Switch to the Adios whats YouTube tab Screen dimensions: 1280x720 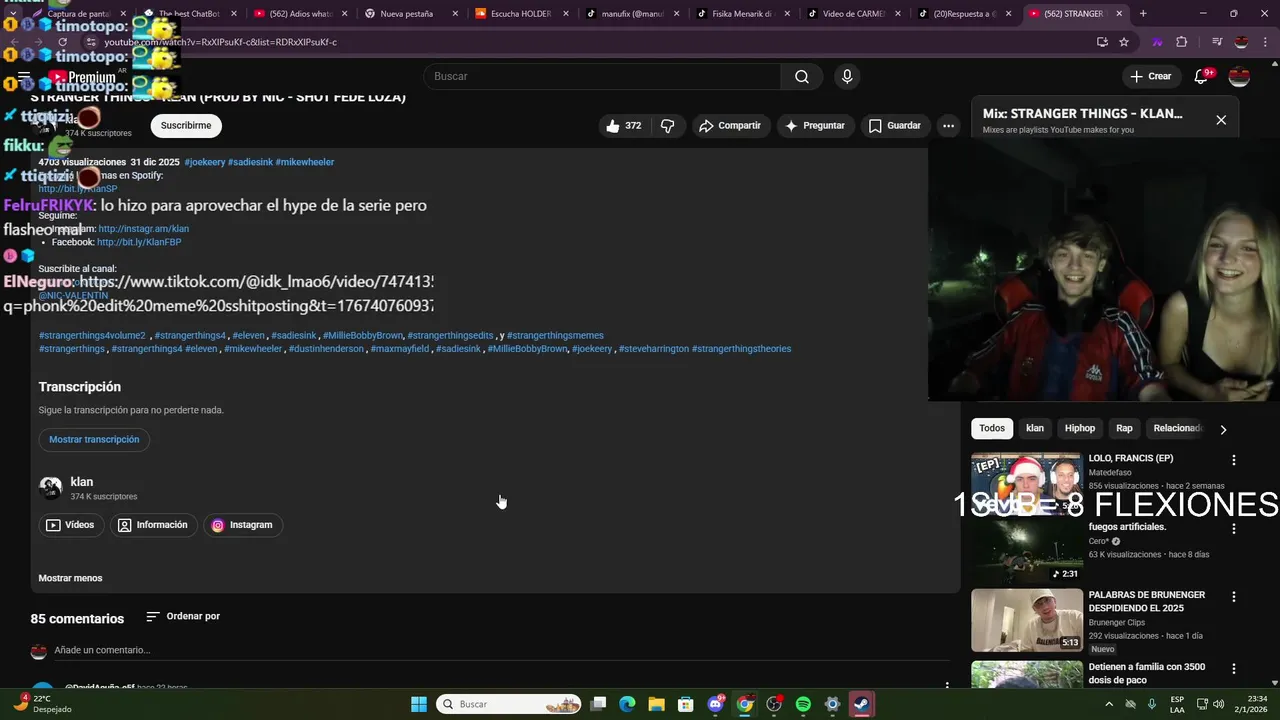[300, 14]
